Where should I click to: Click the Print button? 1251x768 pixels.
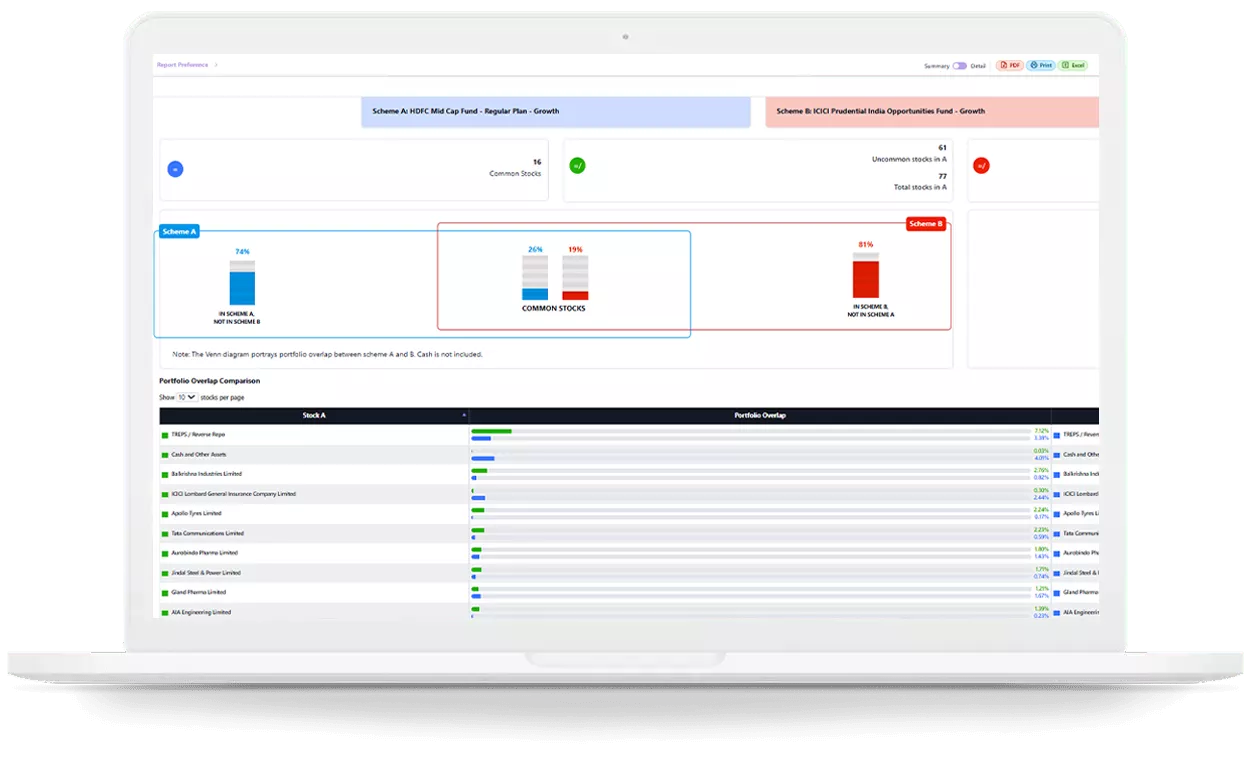coord(1041,65)
